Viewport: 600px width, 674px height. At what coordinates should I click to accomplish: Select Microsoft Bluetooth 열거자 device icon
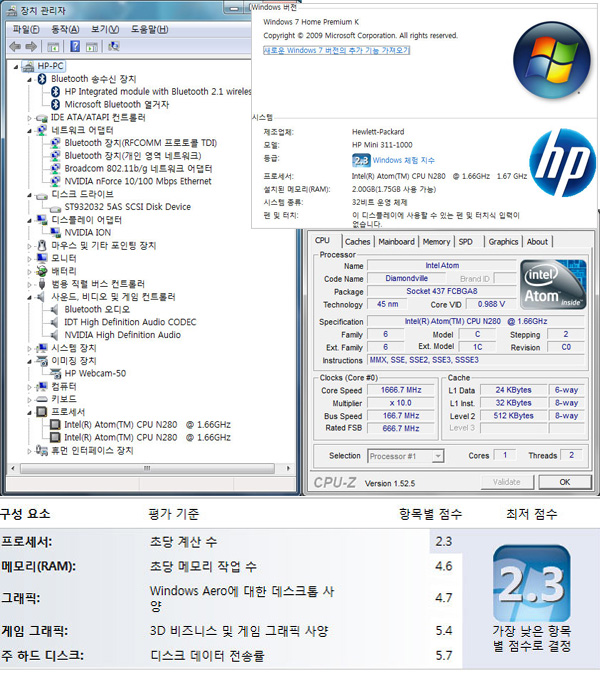pyautogui.click(x=55, y=104)
